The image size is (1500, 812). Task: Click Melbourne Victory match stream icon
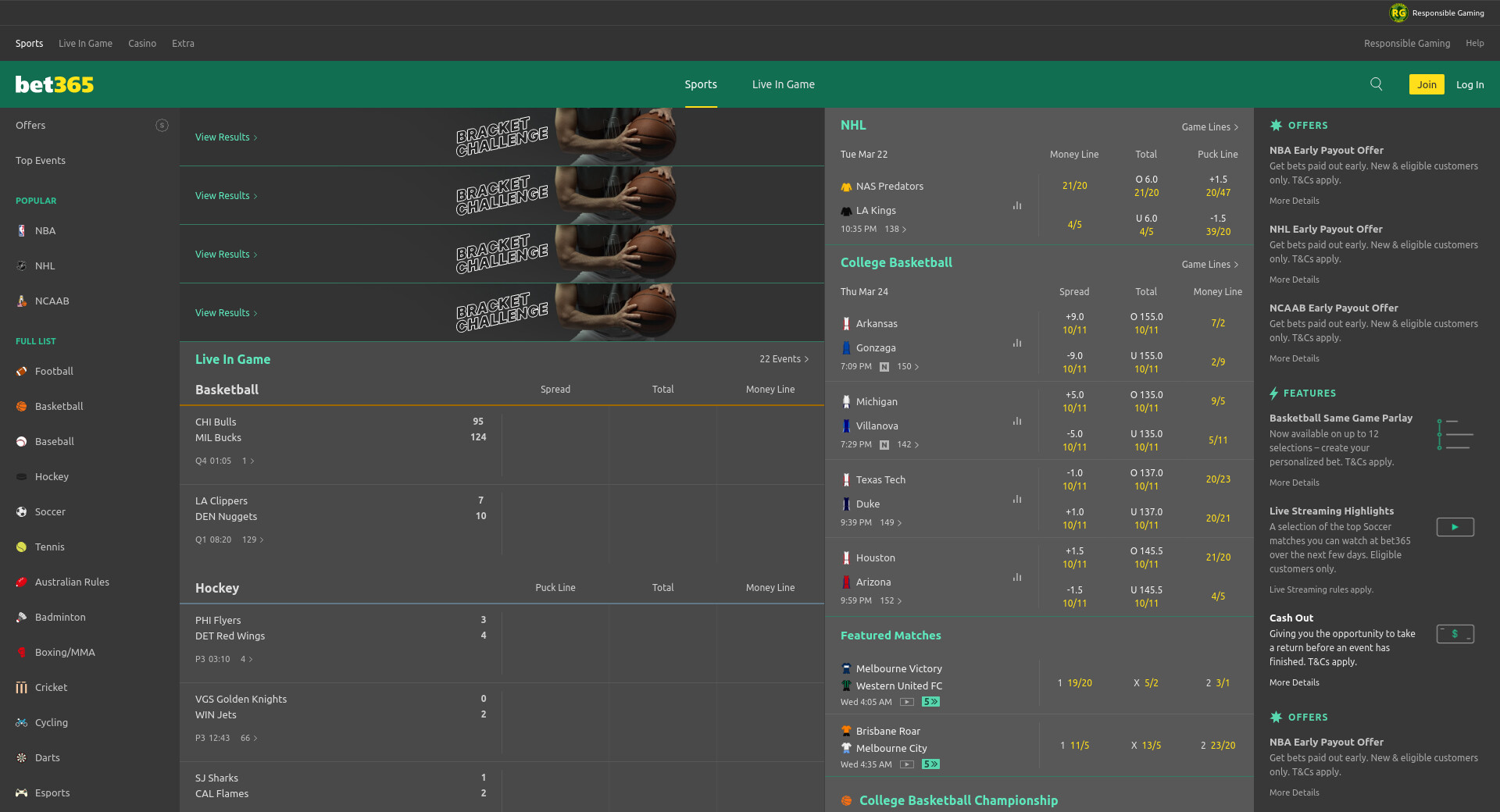(x=906, y=702)
